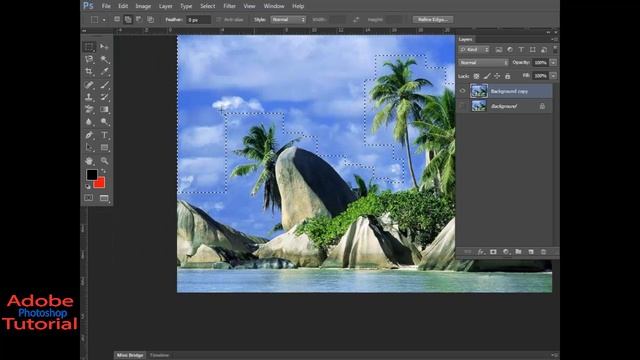Select the Rectangular Marquee tool
640x360 pixels.
click(89, 47)
